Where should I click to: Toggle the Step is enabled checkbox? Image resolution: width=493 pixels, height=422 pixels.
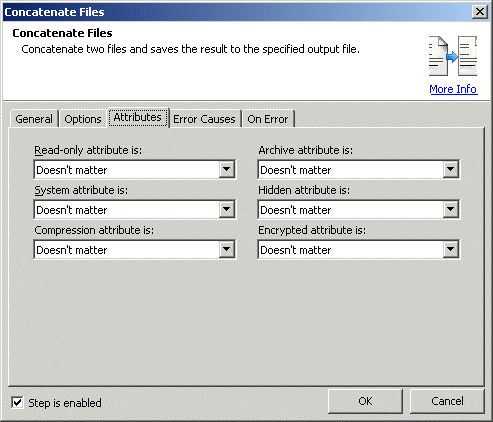17,402
